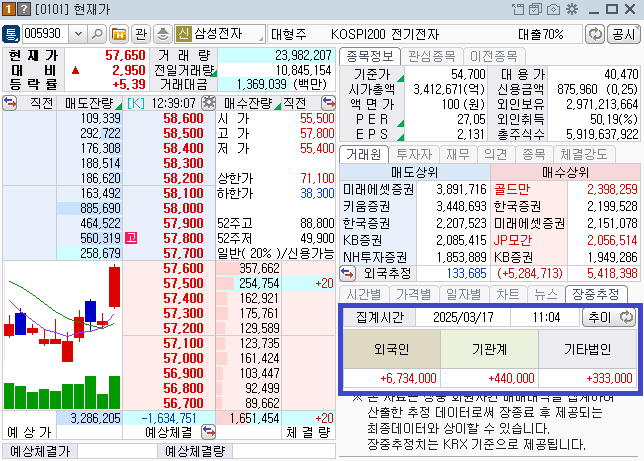
Task: Click the swap icon next to 예상체결
Action: [x=209, y=432]
